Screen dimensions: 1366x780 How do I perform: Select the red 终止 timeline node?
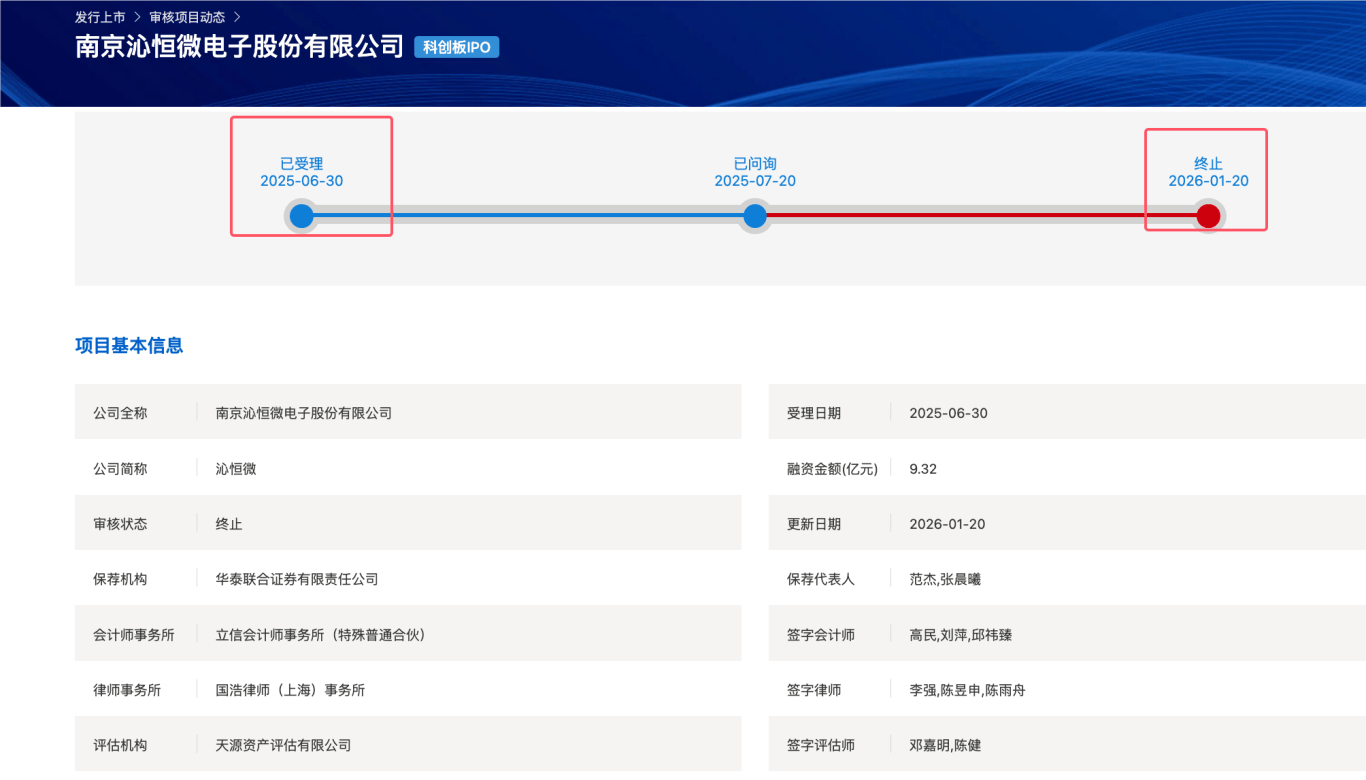pyautogui.click(x=1208, y=216)
